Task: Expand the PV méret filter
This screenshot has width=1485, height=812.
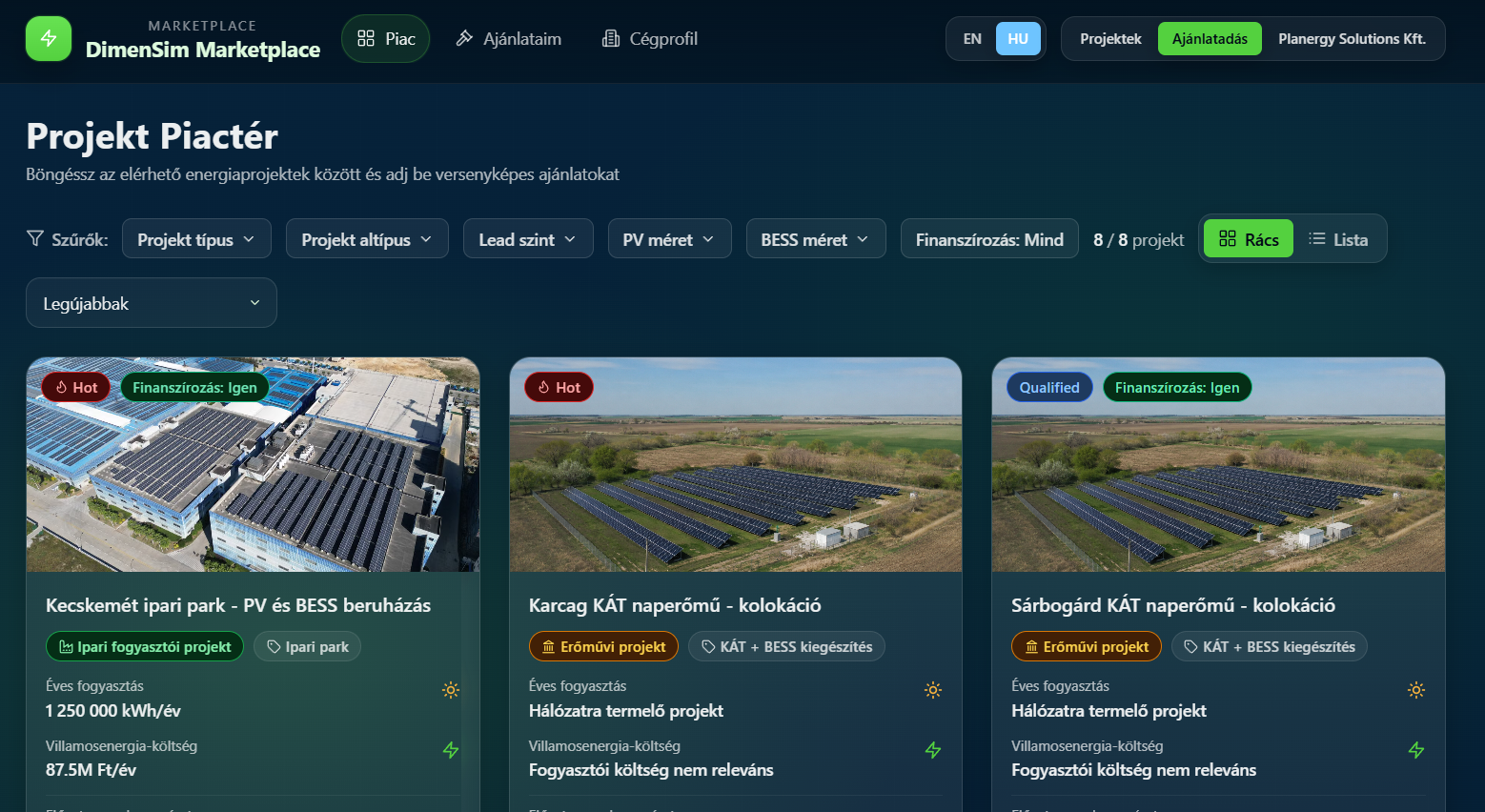Action: pos(669,239)
